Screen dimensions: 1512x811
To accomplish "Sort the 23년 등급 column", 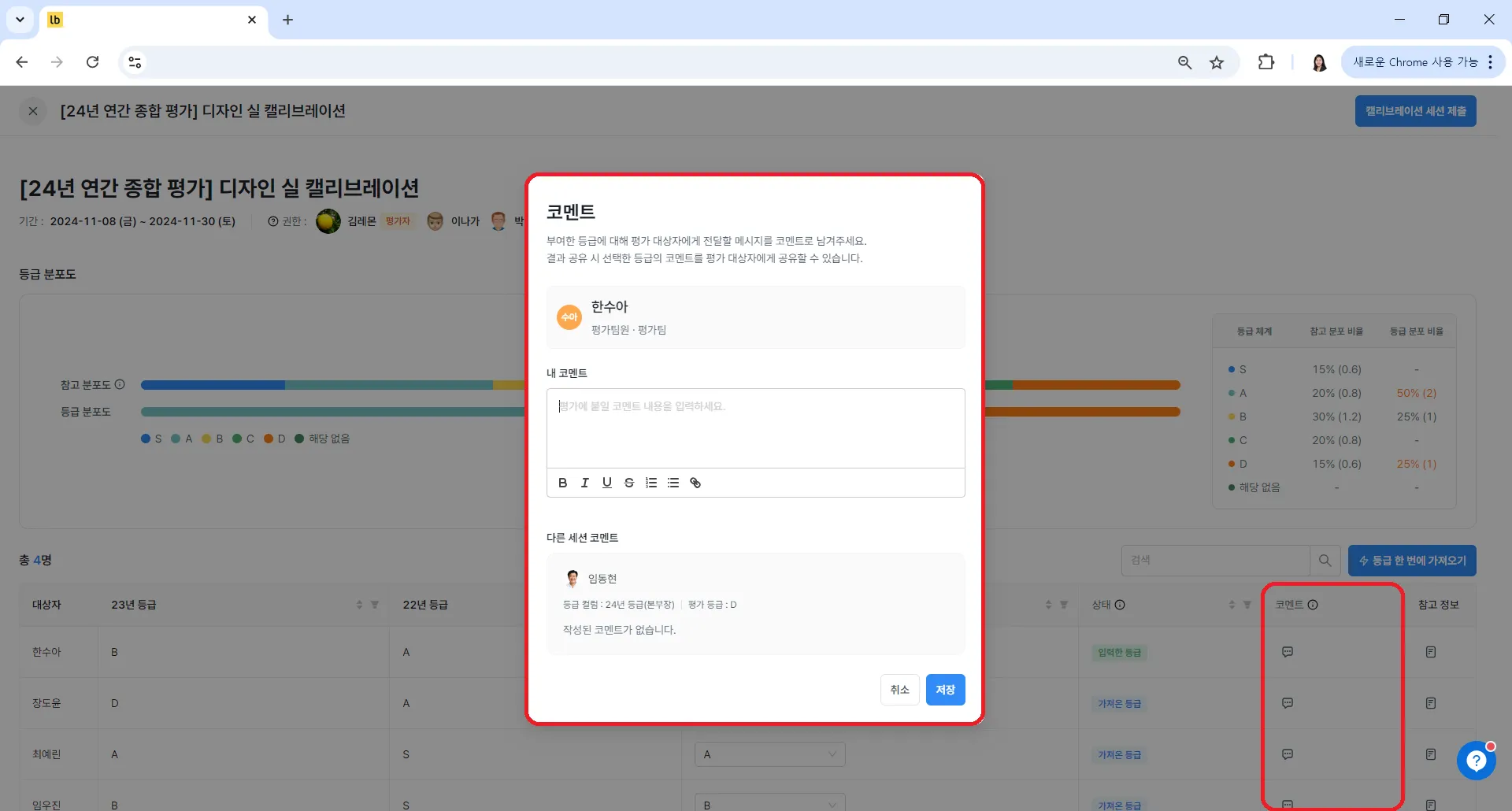I will click(359, 605).
